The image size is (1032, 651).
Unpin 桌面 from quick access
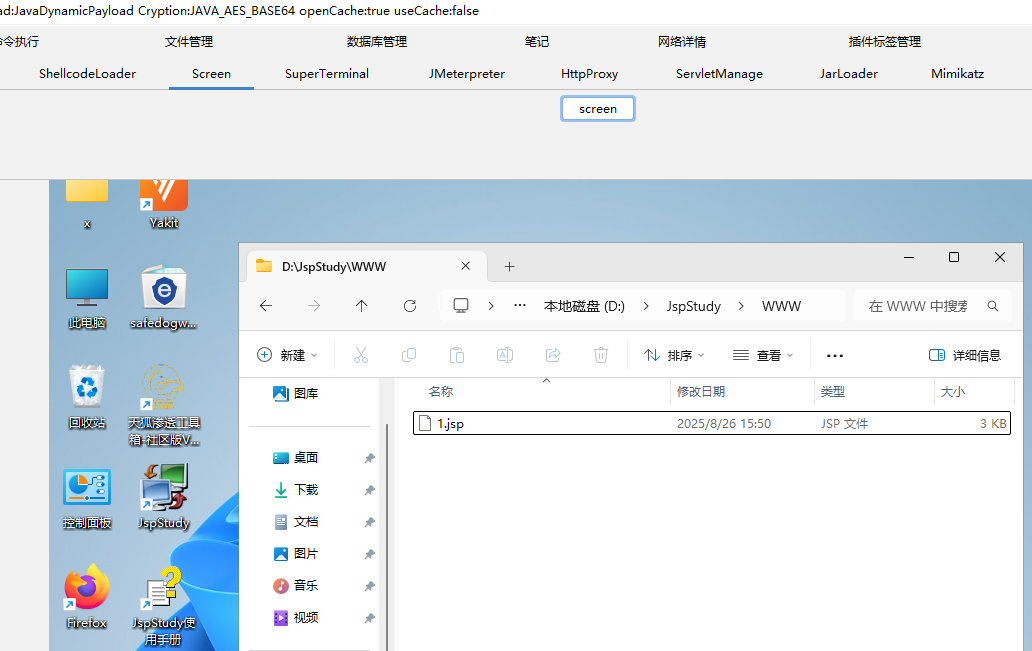[x=369, y=458]
